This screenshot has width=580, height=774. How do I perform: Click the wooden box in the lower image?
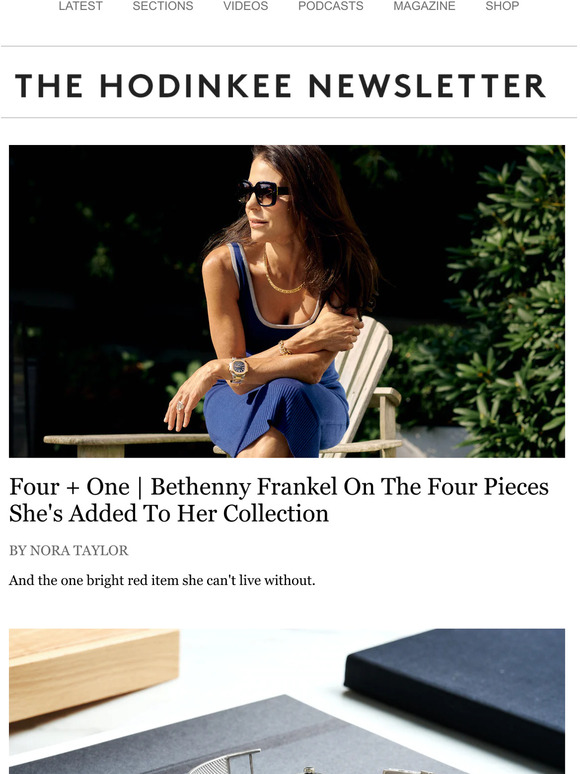(94, 672)
